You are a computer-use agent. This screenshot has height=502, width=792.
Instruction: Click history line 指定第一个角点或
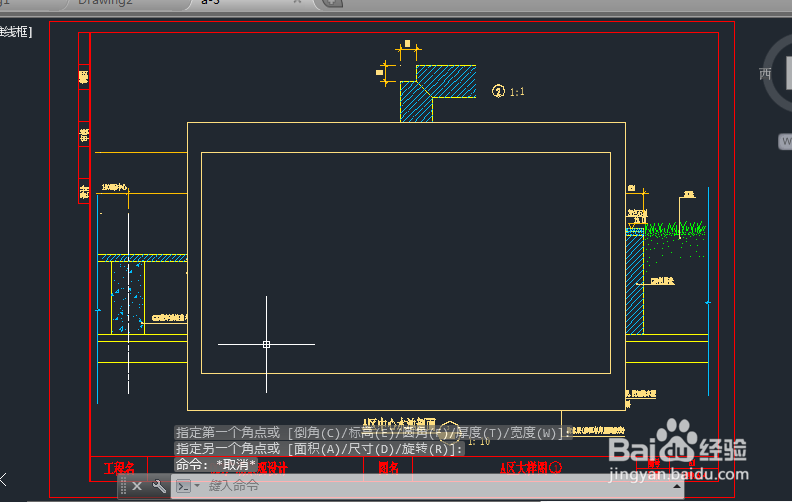372,433
